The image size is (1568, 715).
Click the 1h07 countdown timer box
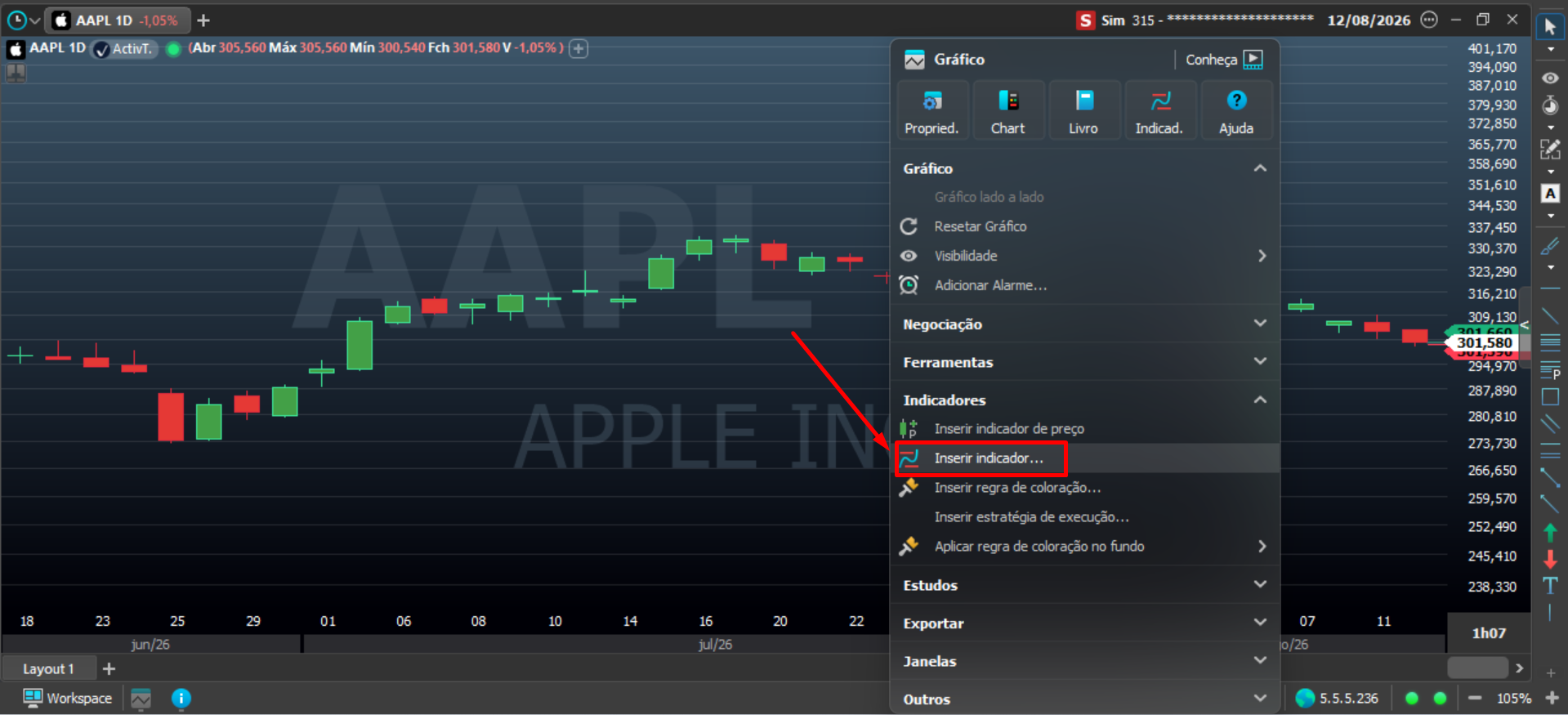[1489, 633]
